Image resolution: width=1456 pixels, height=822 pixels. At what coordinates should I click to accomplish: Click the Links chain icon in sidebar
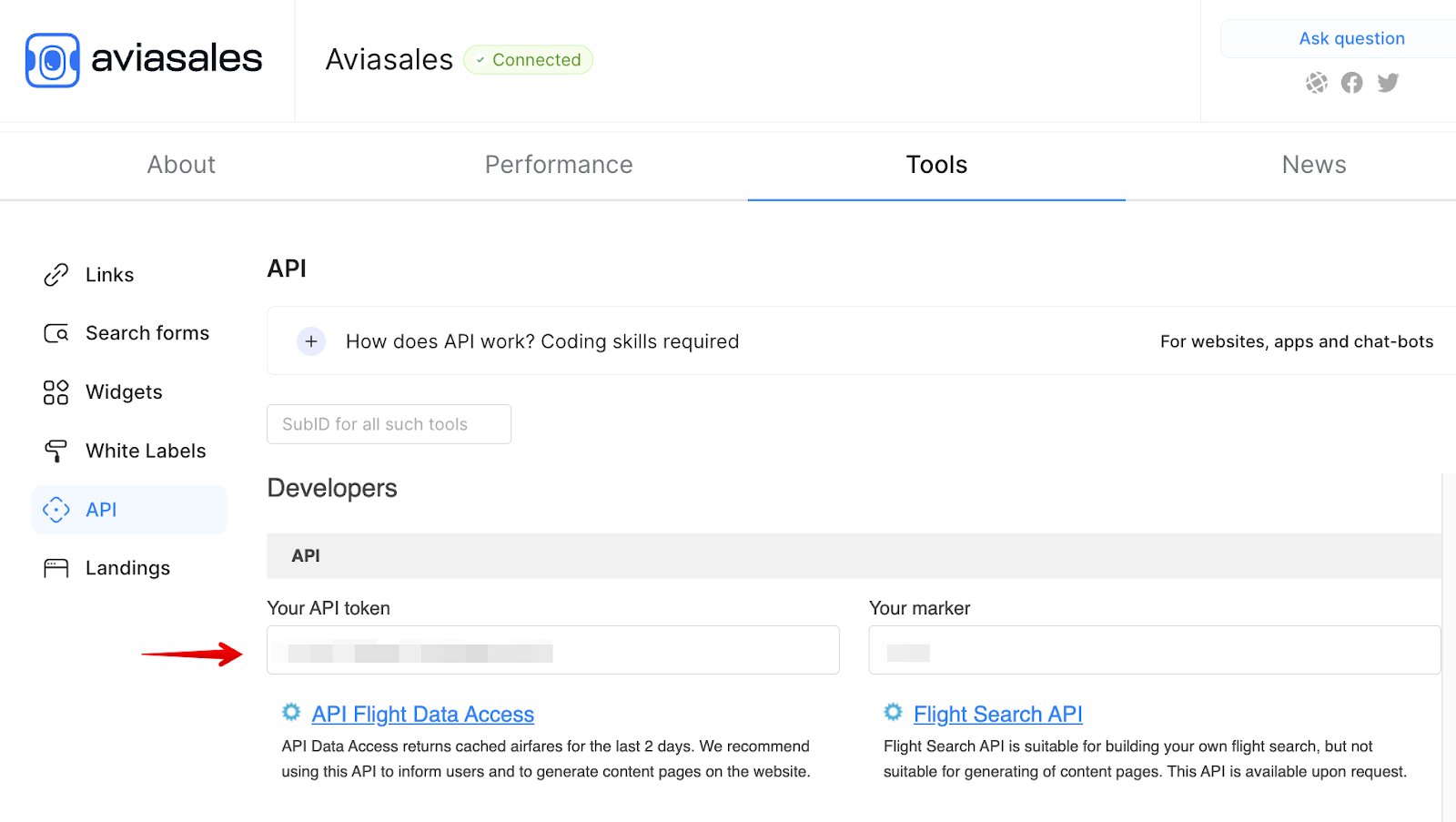56,274
